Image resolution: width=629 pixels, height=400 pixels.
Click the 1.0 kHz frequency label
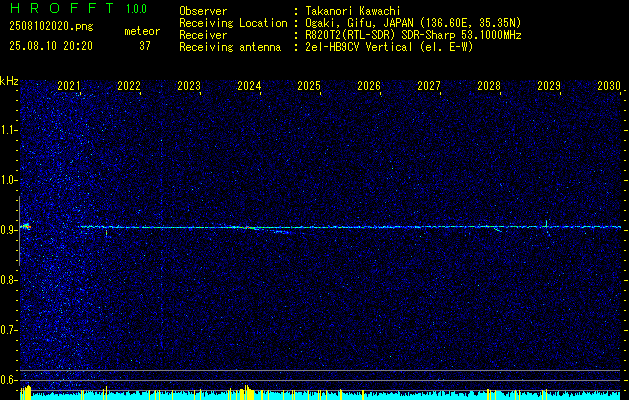(9, 180)
